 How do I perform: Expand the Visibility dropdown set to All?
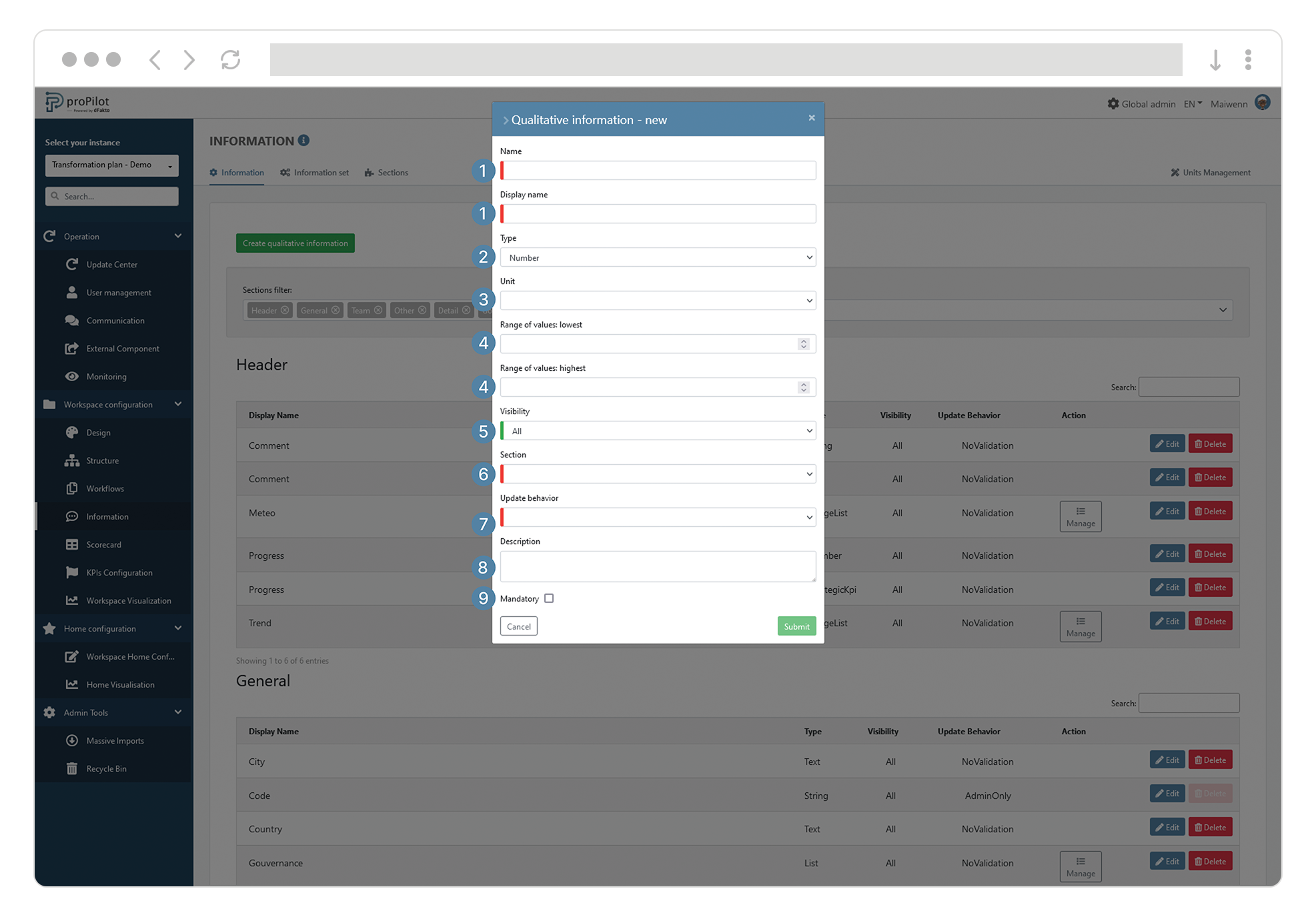pyautogui.click(x=658, y=430)
